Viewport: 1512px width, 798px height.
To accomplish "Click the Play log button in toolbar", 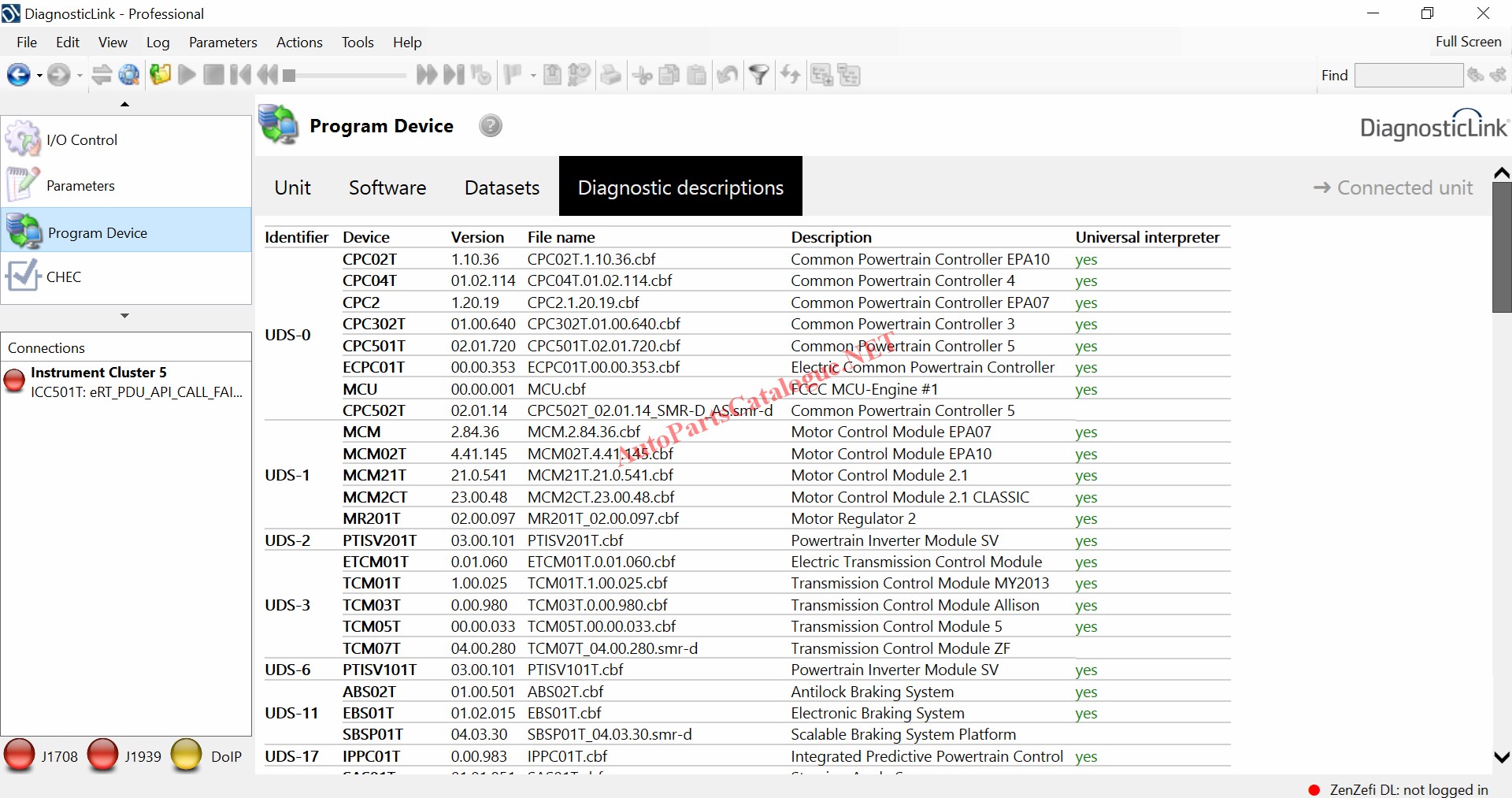I will (187, 75).
